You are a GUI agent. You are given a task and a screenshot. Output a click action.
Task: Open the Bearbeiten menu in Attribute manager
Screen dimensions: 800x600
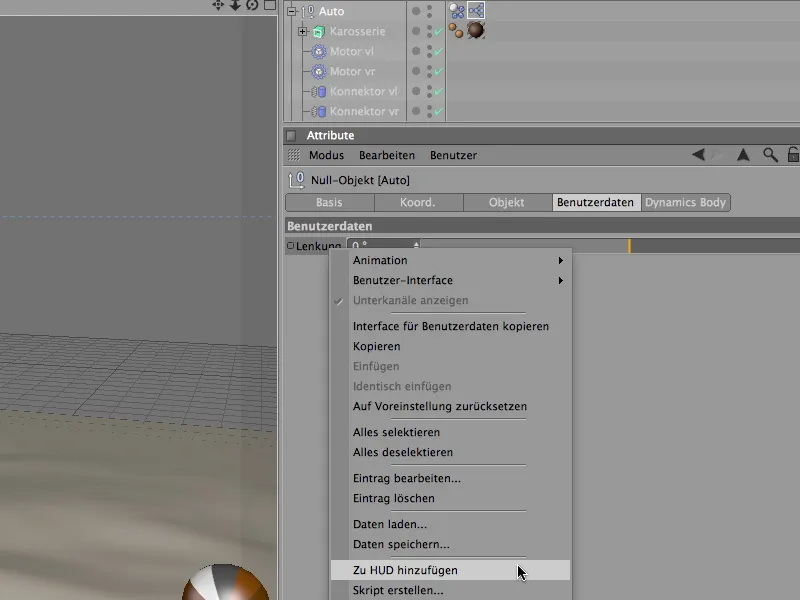click(387, 155)
